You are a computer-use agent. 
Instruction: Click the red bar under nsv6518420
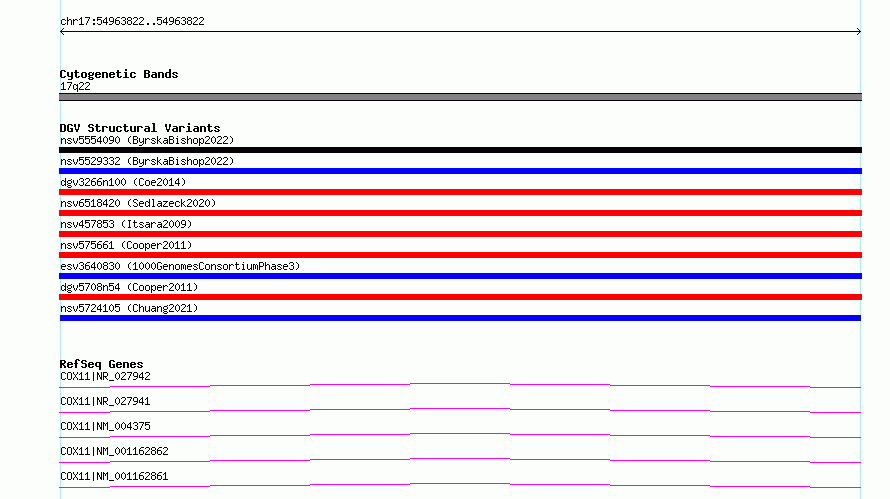(460, 213)
